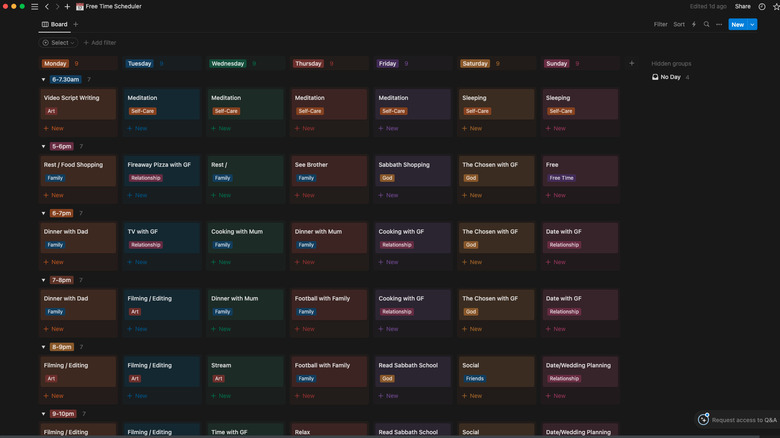Add a new view with plus beside Board
This screenshot has width=780, height=438.
[76, 24]
